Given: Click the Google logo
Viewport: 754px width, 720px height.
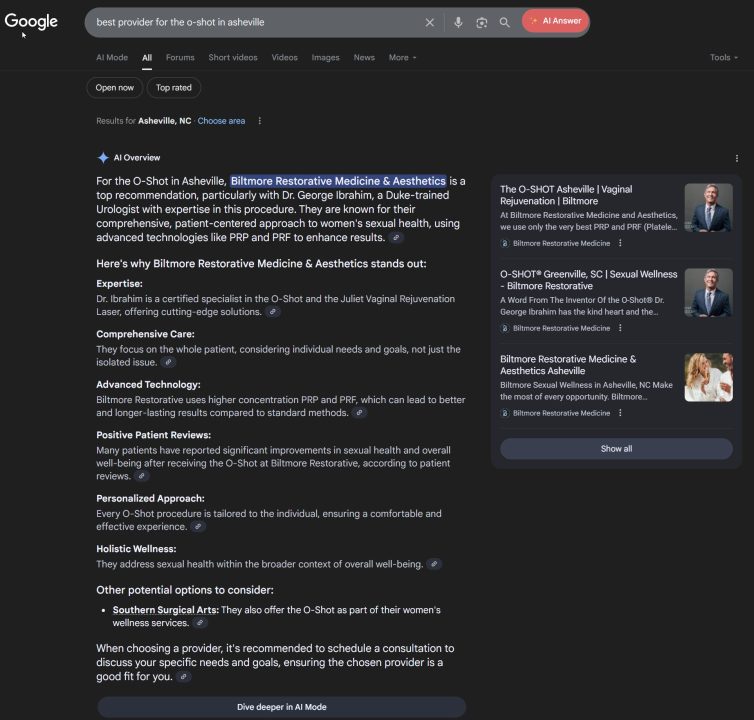Looking at the screenshot, I should (x=32, y=21).
